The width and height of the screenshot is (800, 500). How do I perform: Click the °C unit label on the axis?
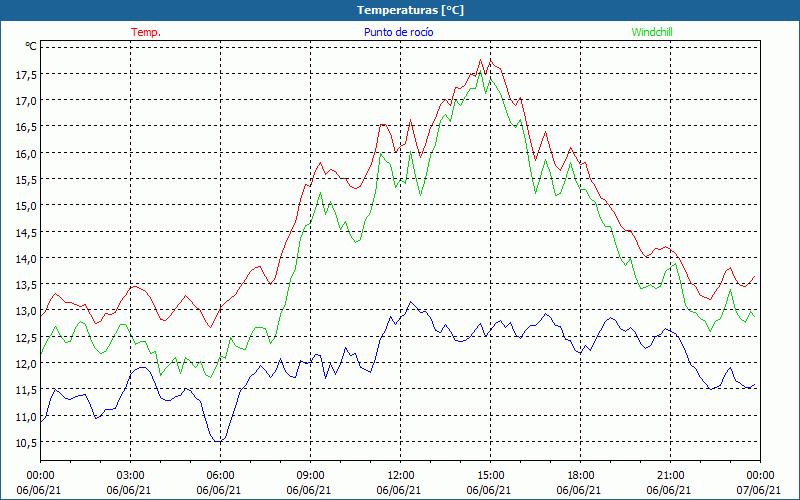(x=31, y=46)
